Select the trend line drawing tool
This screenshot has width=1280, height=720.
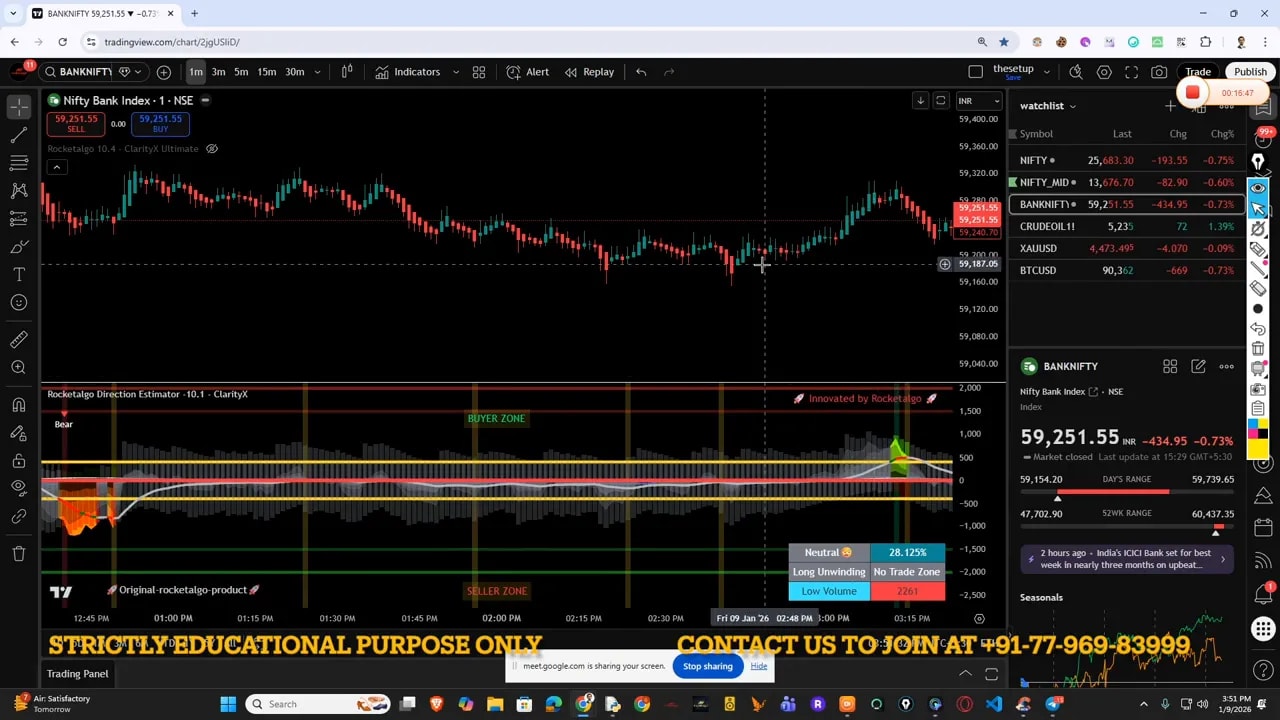(x=19, y=133)
